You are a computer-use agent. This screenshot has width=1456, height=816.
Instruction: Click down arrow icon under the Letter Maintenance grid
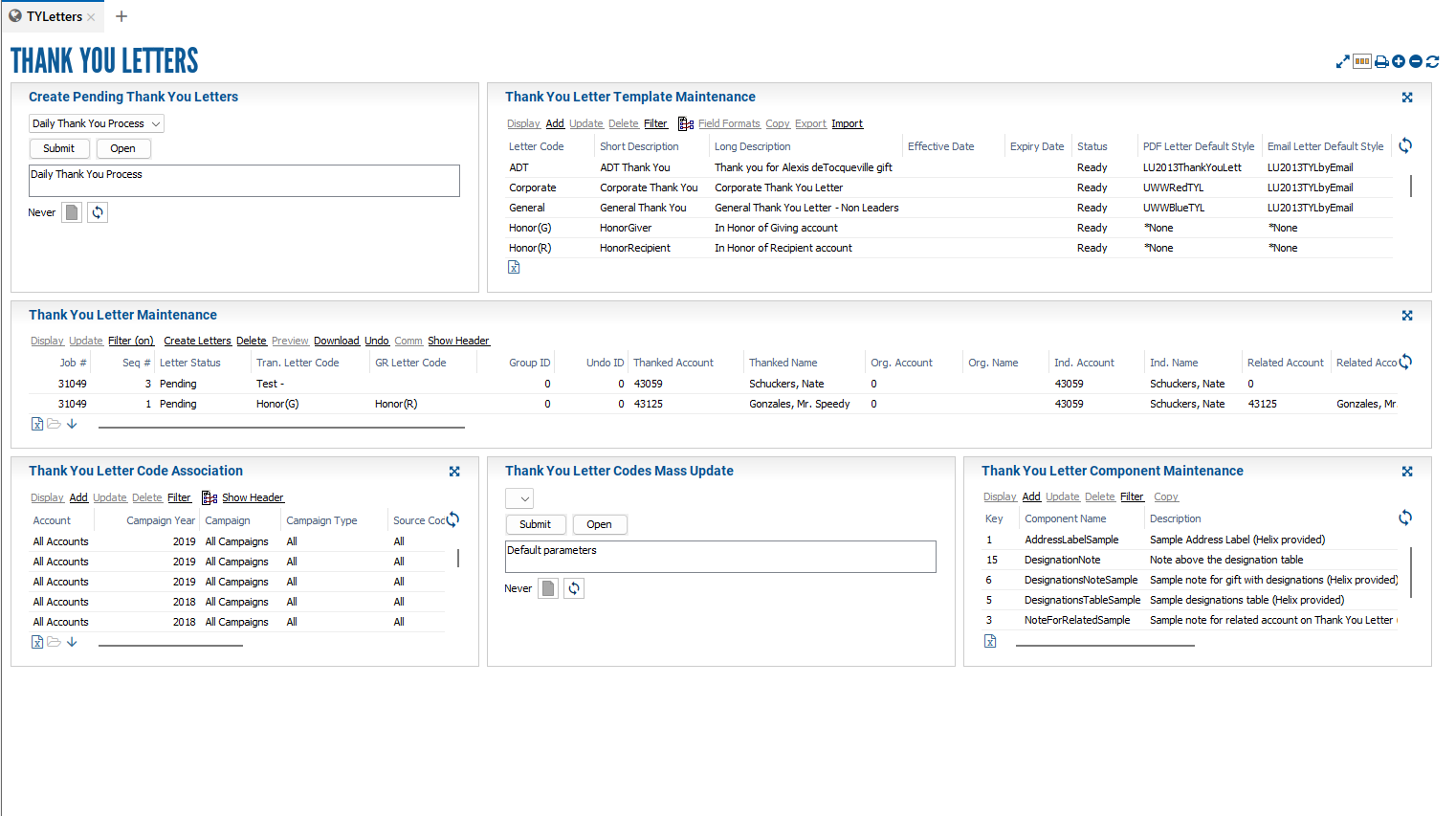72,424
